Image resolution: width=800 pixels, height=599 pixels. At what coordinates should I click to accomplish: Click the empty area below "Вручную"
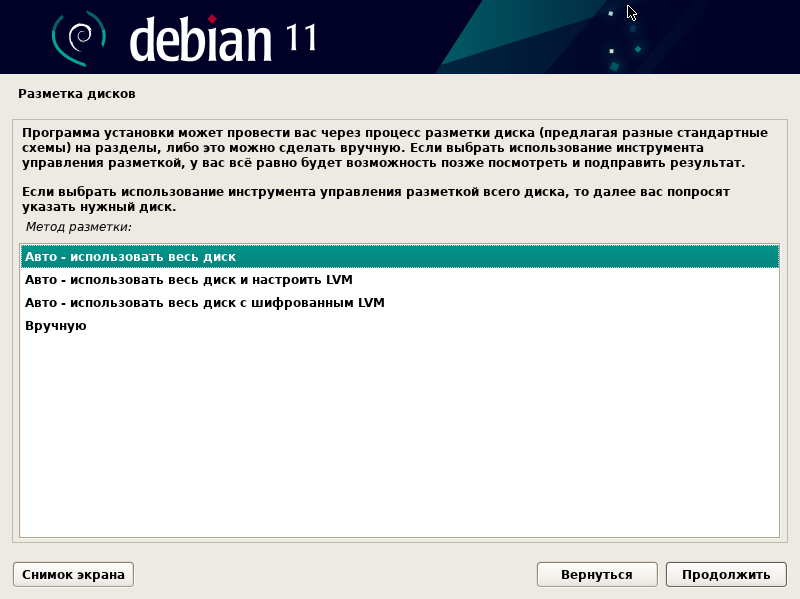tap(400, 430)
